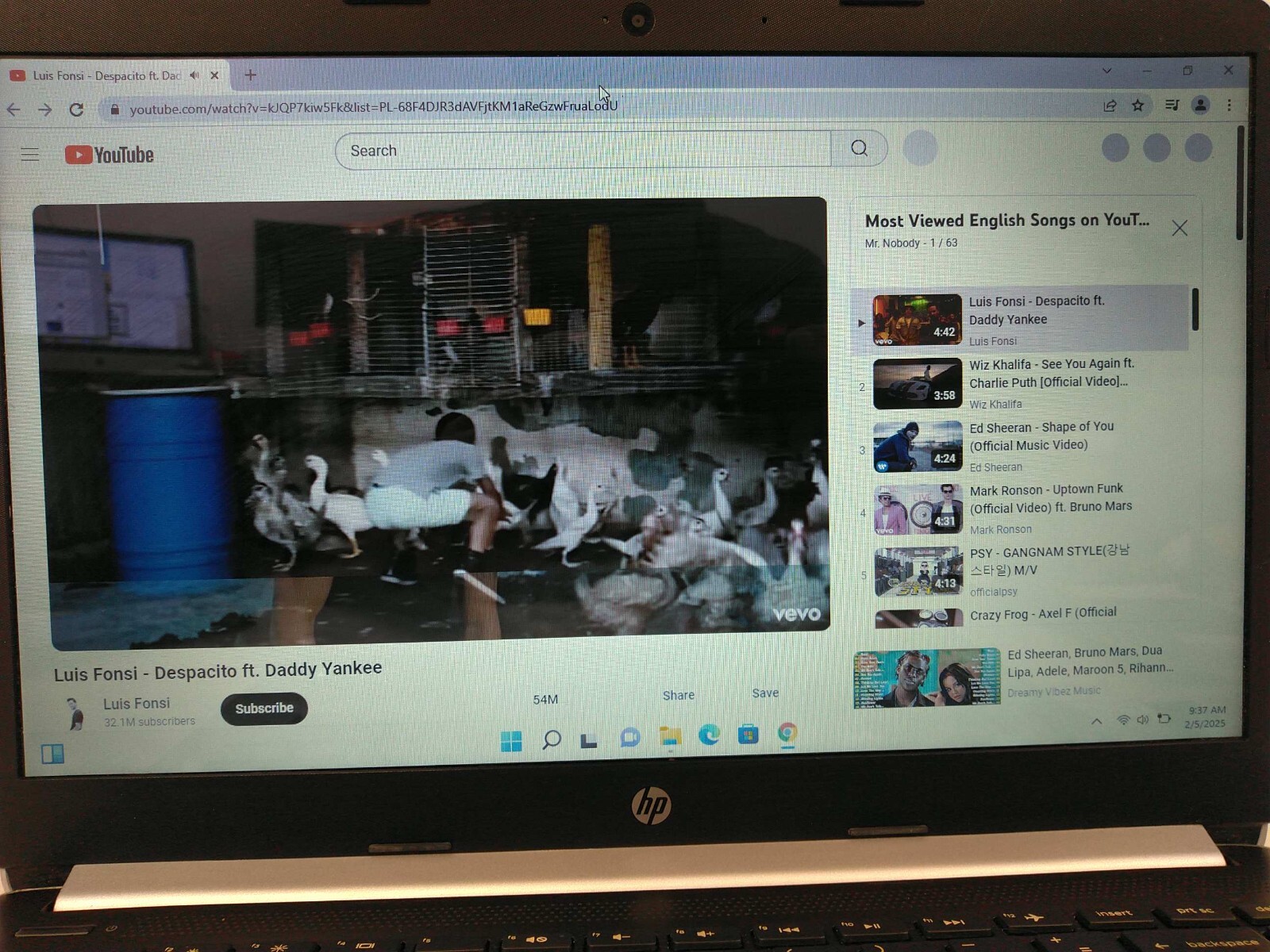Screen dimensions: 1270x952
Task: Open the Luis Fonsi channel name link
Action: (x=137, y=704)
